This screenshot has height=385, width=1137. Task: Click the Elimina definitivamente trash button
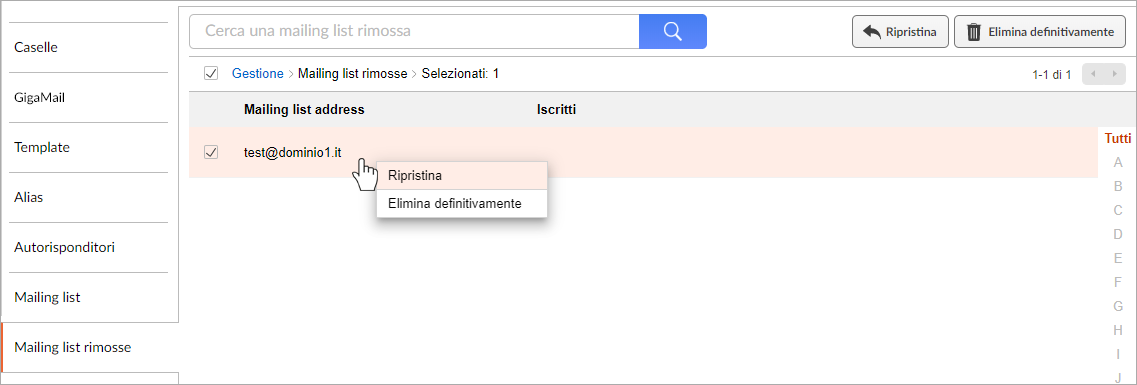[x=1040, y=32]
